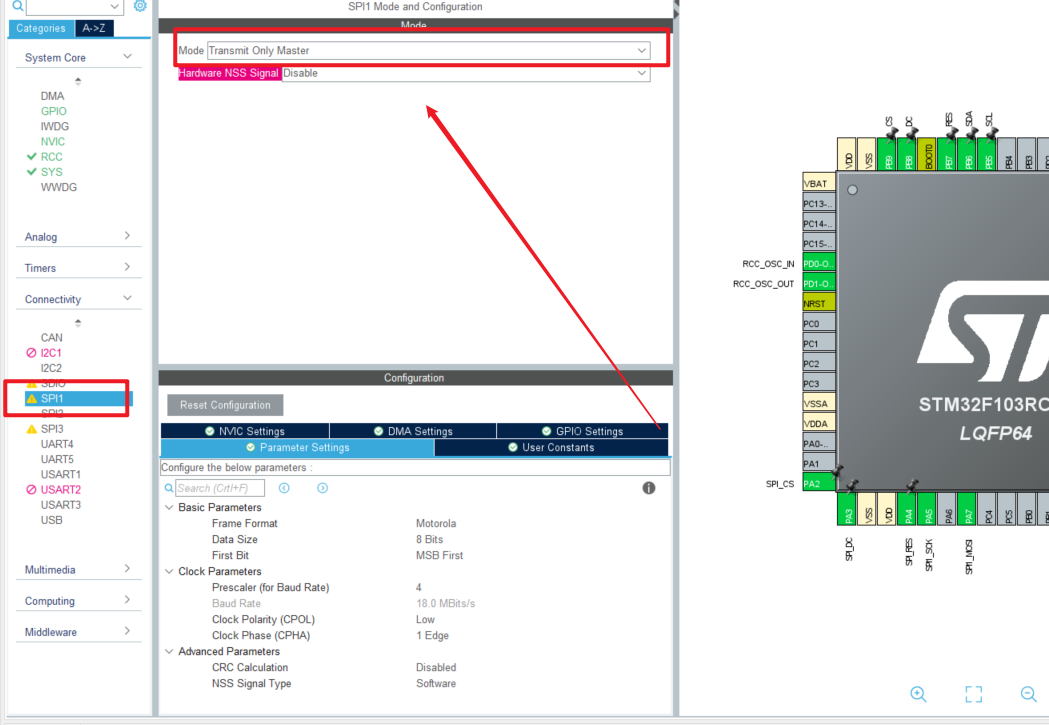Select pin PA2 labeled SPI_CS
This screenshot has width=1049, height=725.
click(x=819, y=483)
